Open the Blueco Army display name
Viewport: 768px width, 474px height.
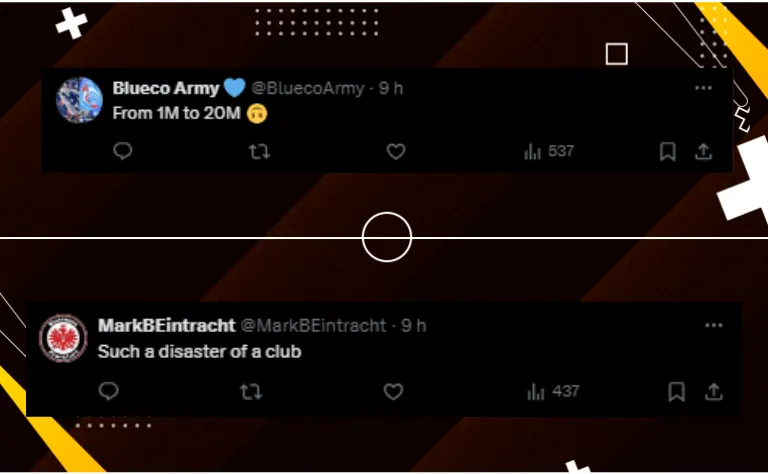pyautogui.click(x=166, y=88)
